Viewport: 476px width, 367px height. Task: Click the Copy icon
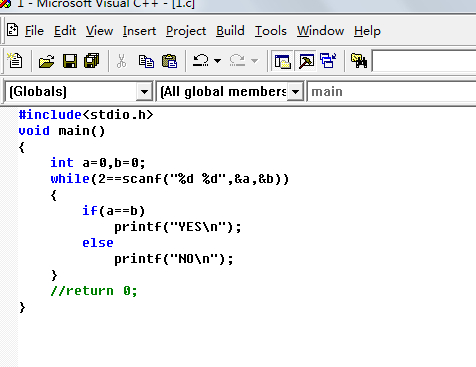coord(146,61)
